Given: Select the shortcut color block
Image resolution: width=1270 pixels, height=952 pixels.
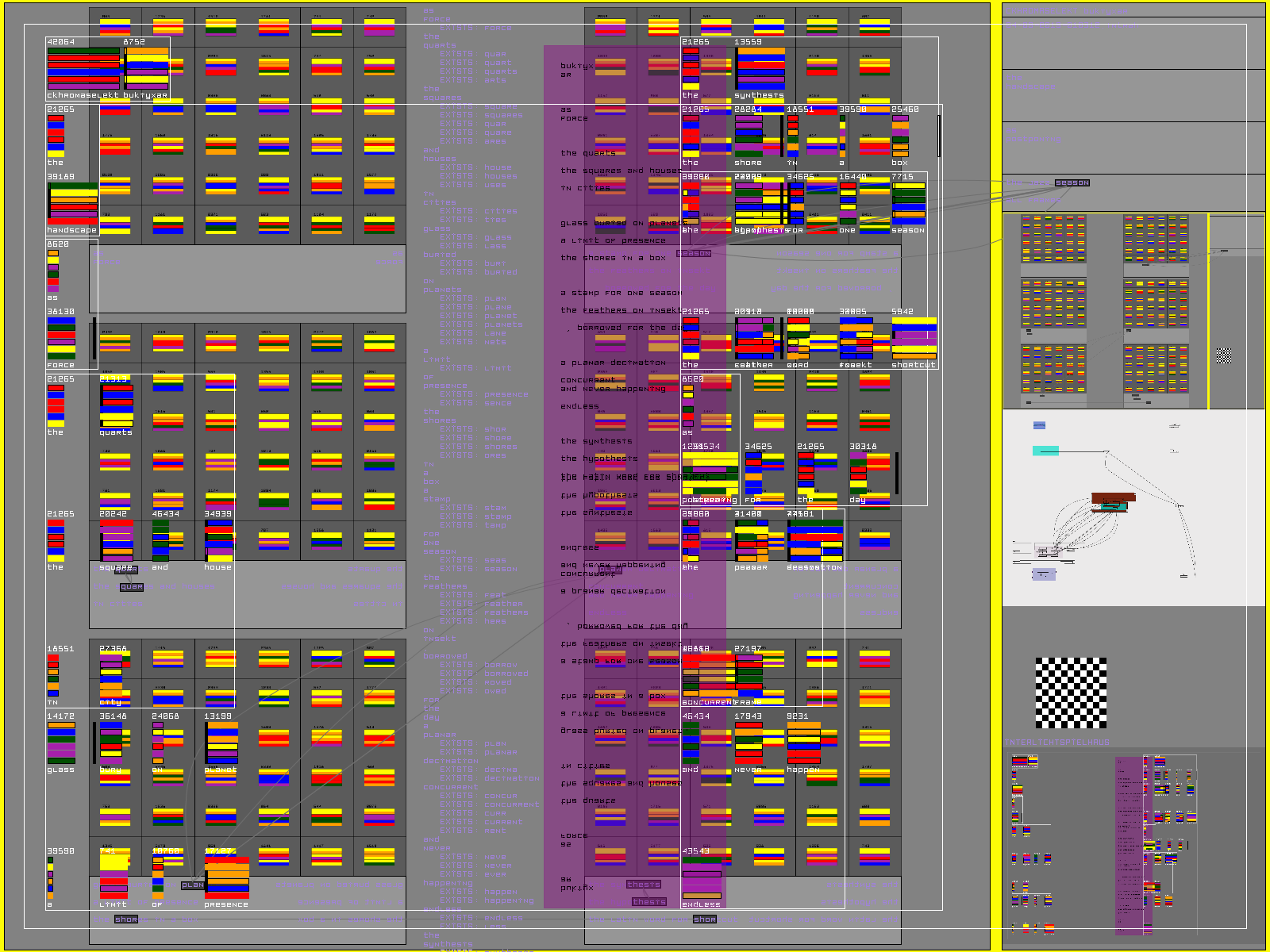Looking at the screenshot, I should (914, 339).
